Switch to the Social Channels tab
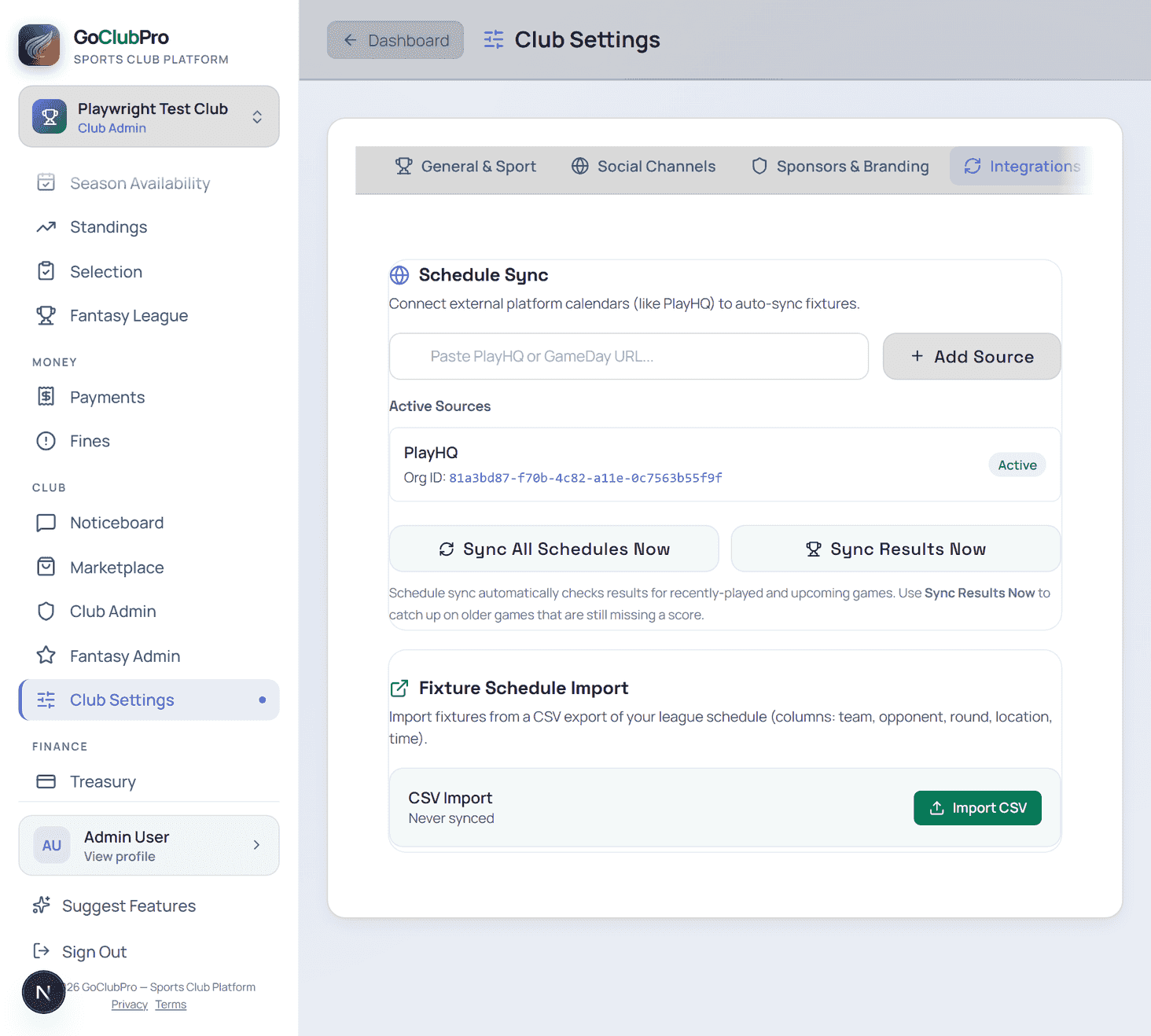The height and width of the screenshot is (1036, 1151). pyautogui.click(x=643, y=166)
